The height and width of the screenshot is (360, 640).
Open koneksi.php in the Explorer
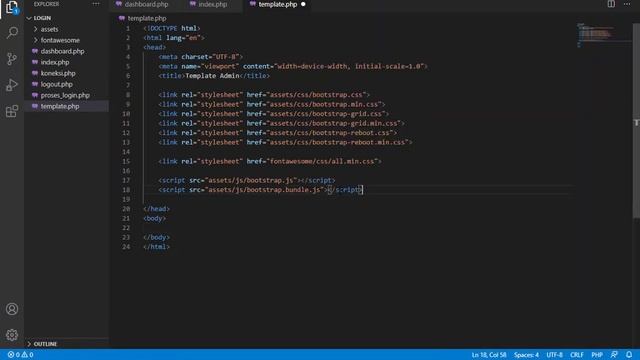[x=58, y=73]
